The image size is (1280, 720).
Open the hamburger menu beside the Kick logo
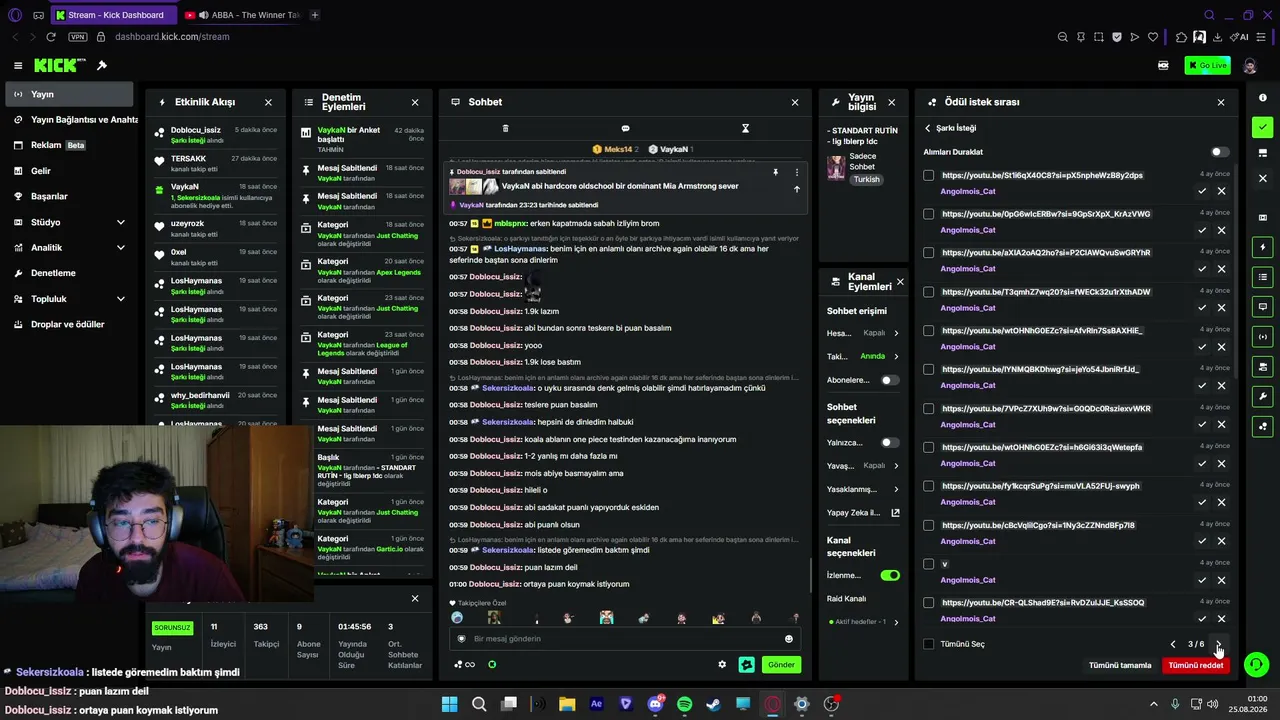click(18, 65)
